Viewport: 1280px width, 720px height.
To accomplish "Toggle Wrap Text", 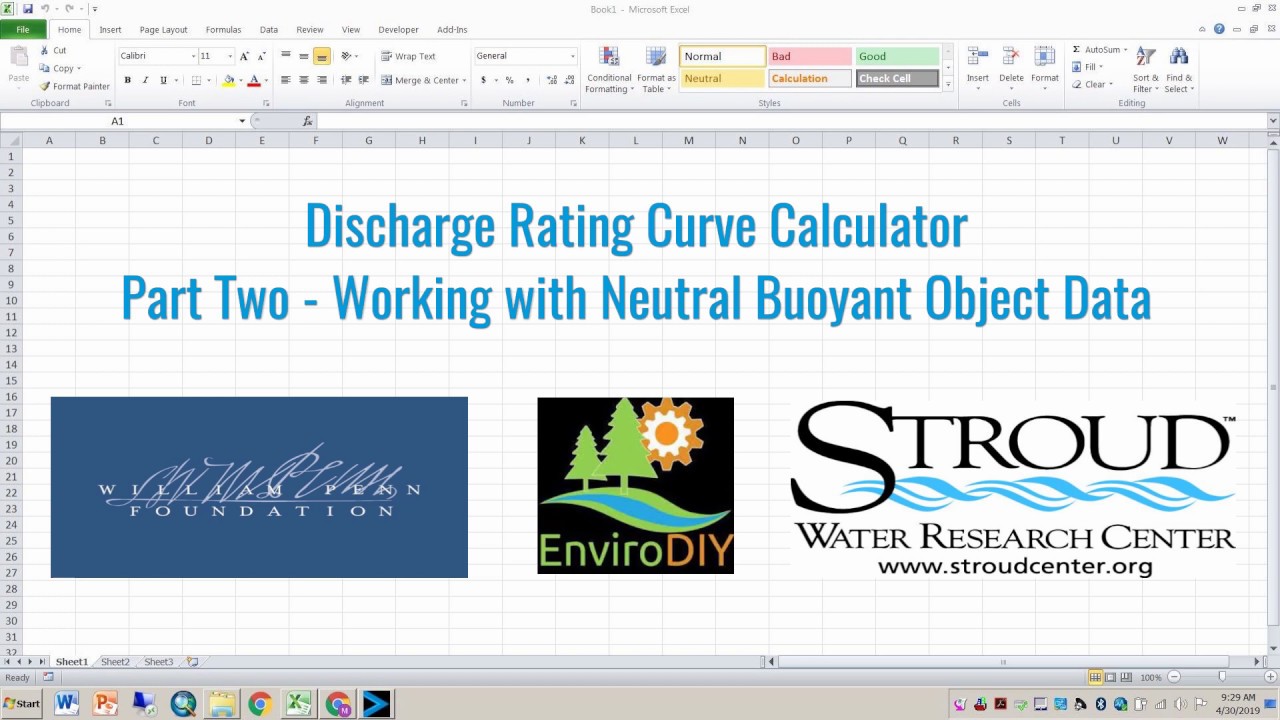I will pyautogui.click(x=408, y=57).
